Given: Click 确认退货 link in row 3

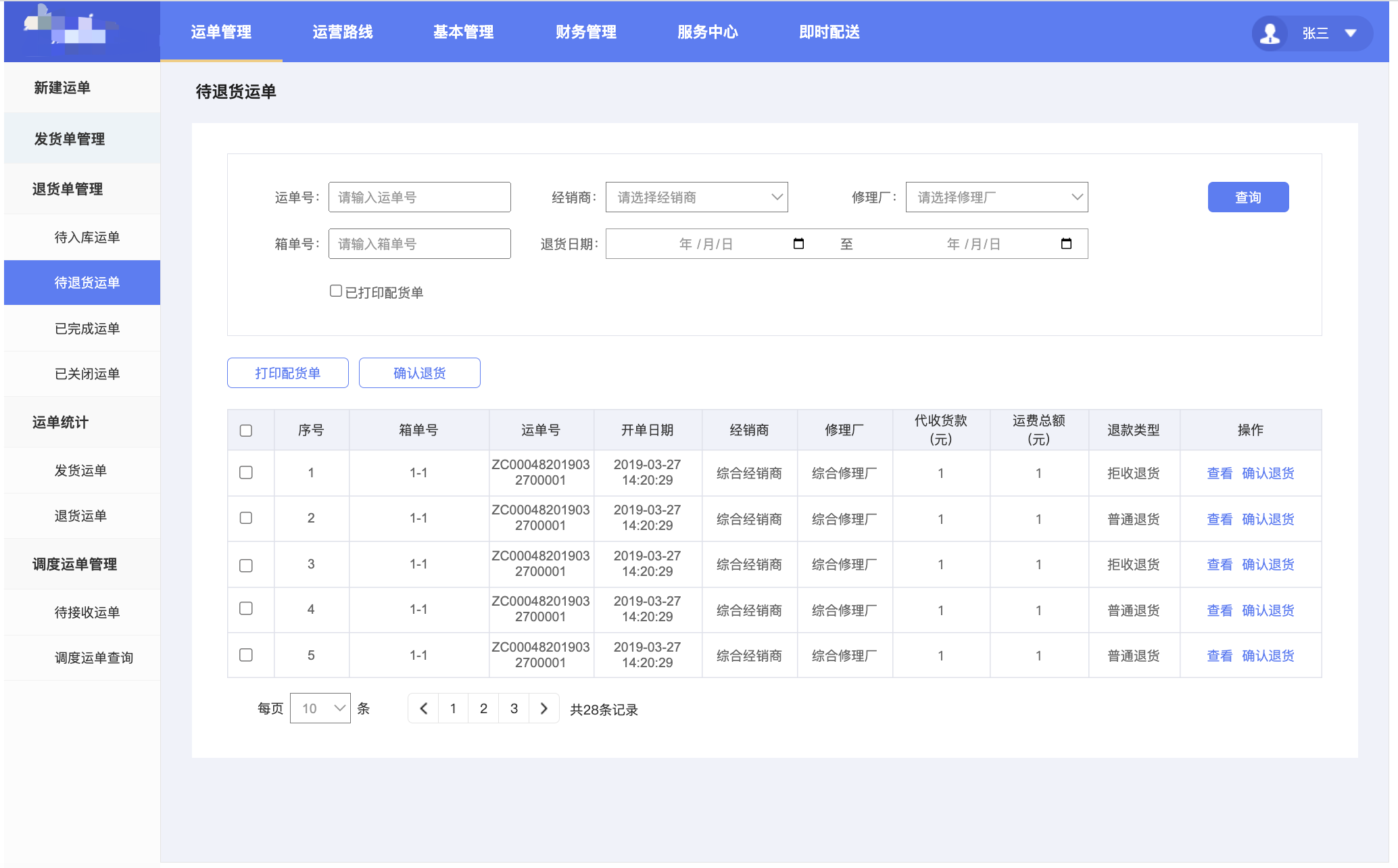Looking at the screenshot, I should click(x=1268, y=564).
